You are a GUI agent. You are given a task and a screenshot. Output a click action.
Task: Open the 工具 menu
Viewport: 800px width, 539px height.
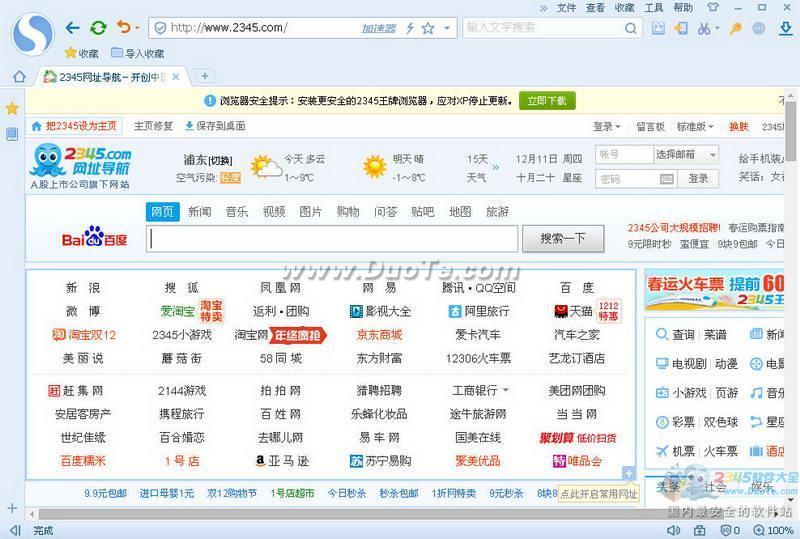[653, 7]
